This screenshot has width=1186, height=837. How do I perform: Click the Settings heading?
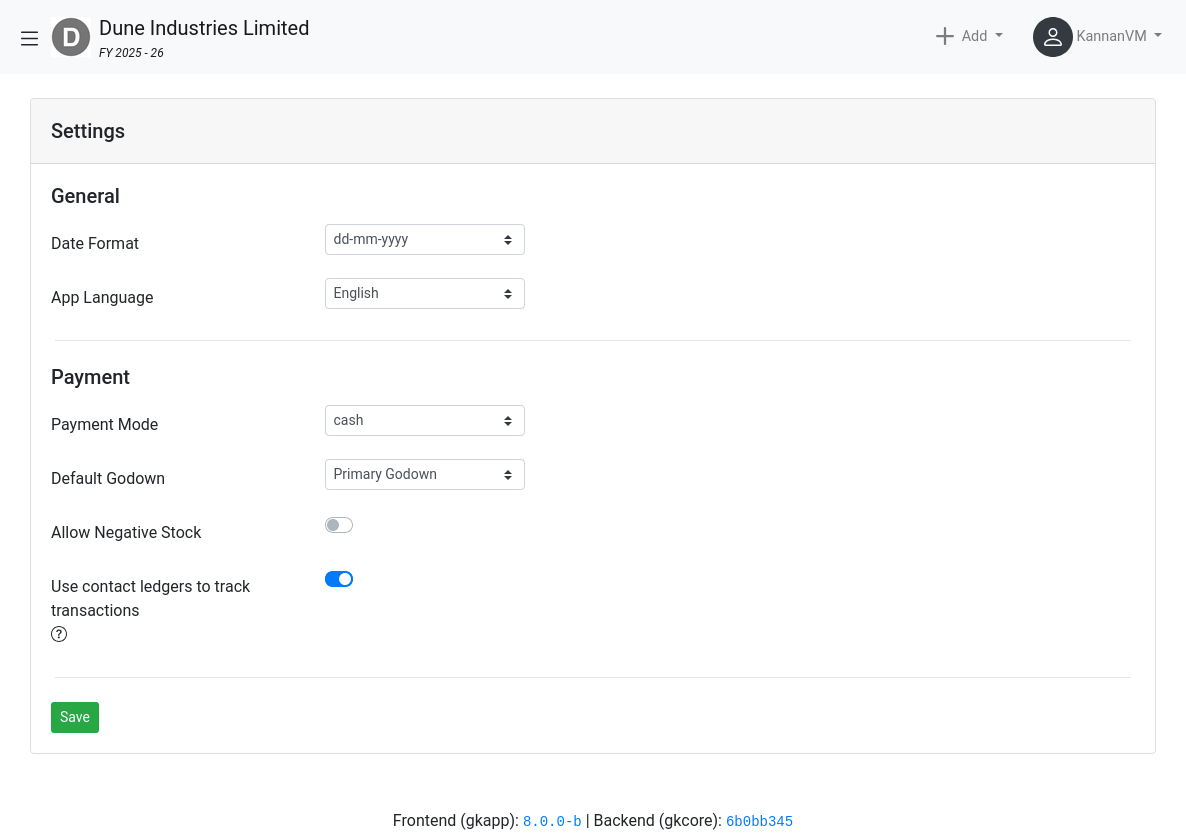(88, 131)
